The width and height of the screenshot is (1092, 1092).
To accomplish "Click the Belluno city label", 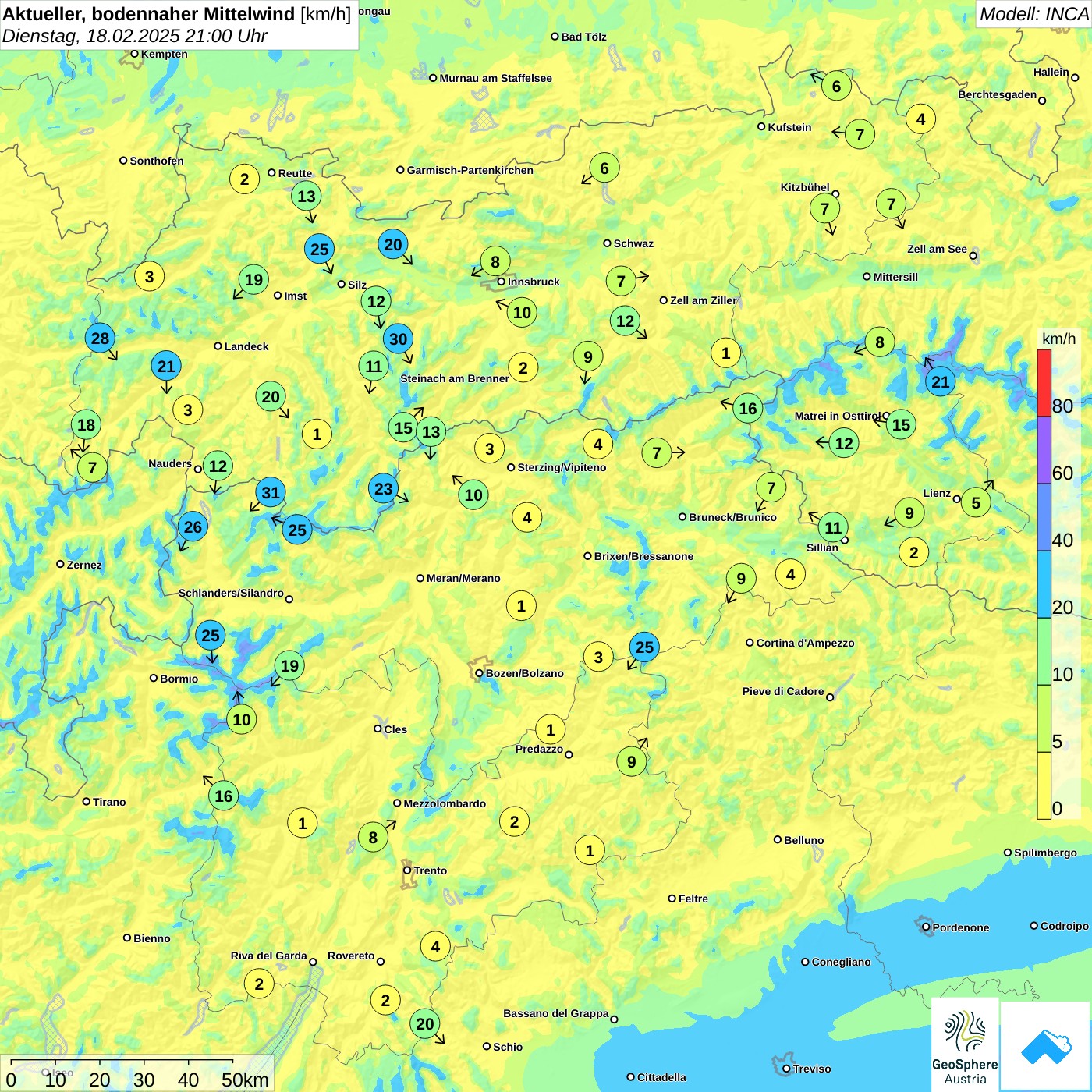I will tap(804, 840).
